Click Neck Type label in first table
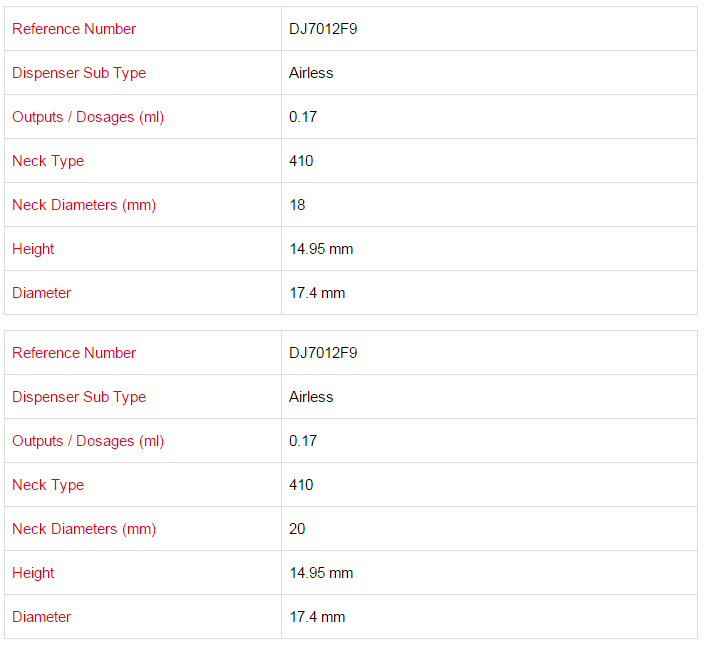 pyautogui.click(x=48, y=161)
